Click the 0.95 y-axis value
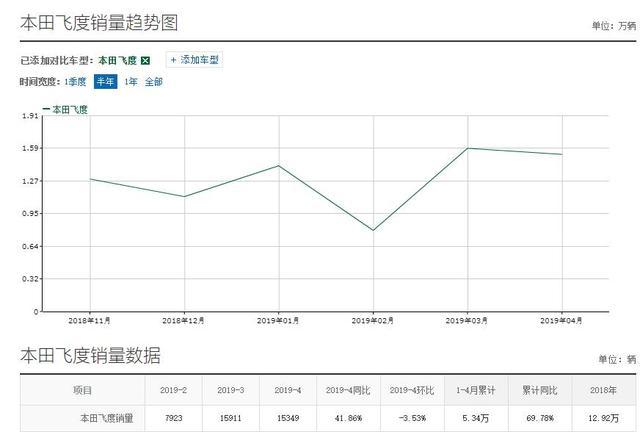This screenshot has width=640, height=432. coord(30,214)
